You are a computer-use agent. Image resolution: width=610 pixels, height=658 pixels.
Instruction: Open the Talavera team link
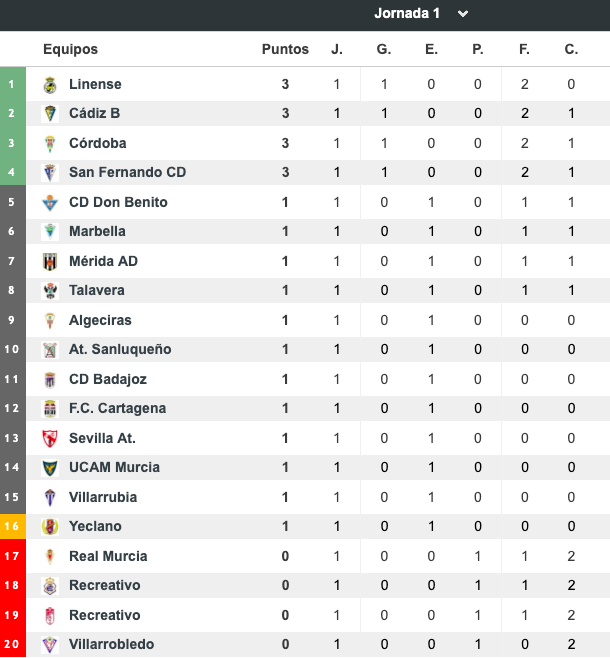pos(97,291)
